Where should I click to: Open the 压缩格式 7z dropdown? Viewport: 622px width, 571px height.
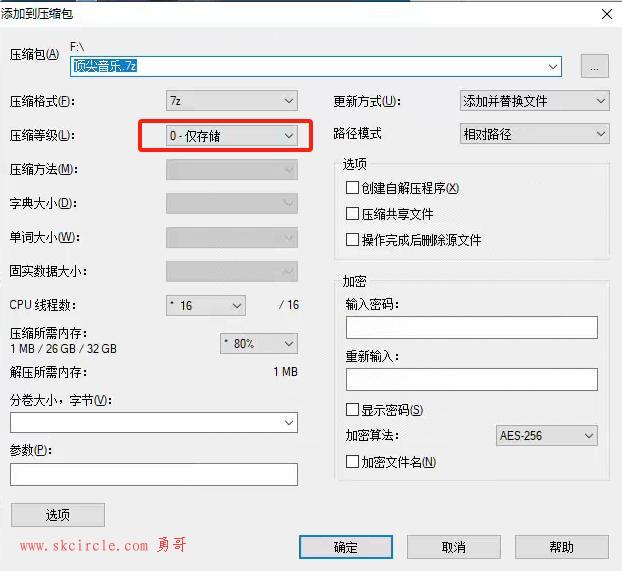coord(232,101)
